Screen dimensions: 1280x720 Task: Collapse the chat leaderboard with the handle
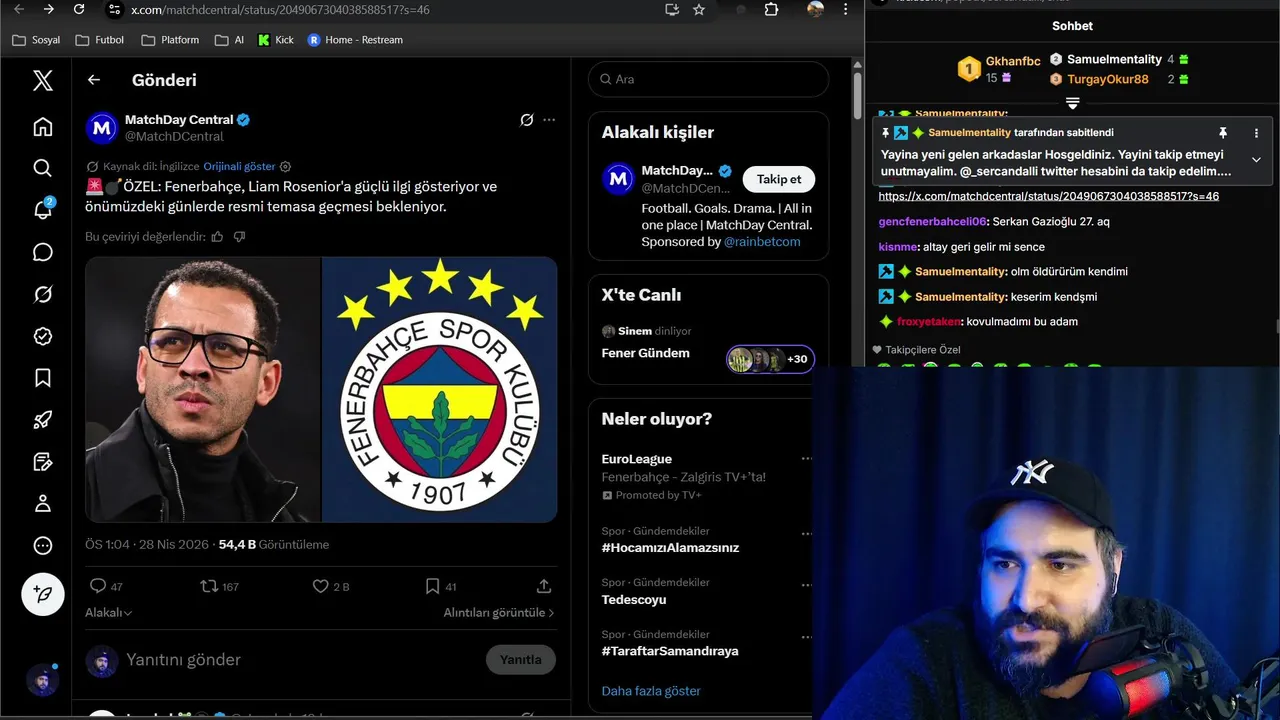click(x=1072, y=104)
